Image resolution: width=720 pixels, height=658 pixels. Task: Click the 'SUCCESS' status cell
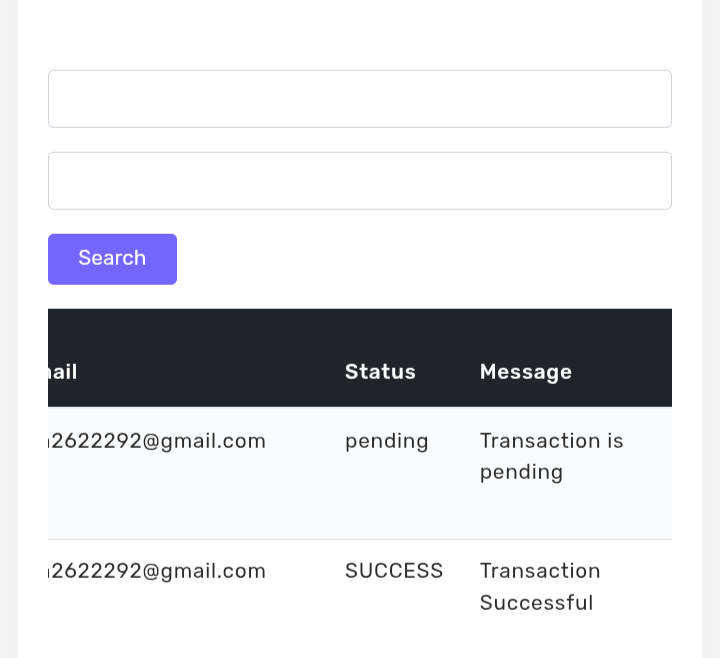[394, 571]
